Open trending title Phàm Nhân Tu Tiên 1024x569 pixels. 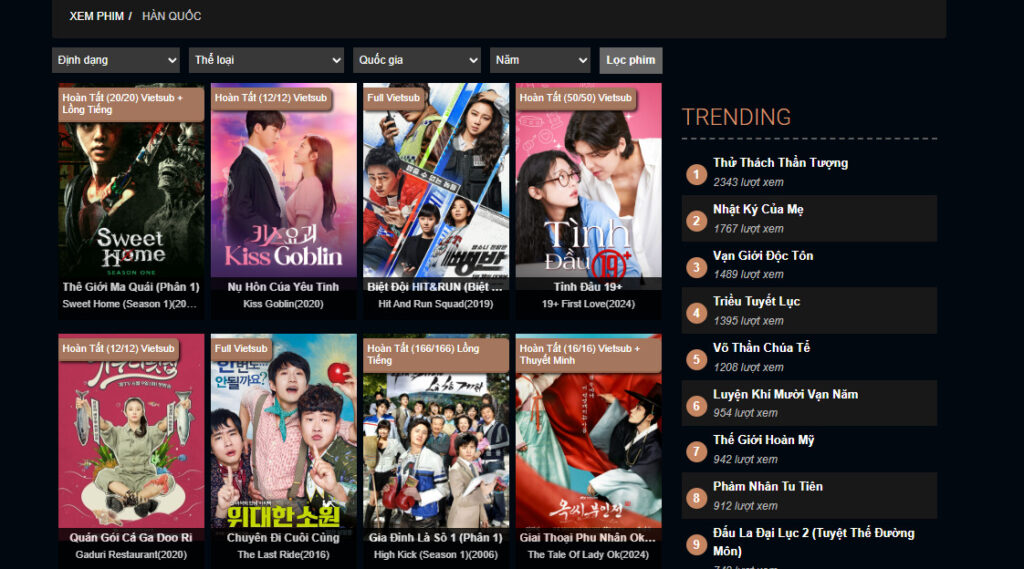click(x=767, y=486)
